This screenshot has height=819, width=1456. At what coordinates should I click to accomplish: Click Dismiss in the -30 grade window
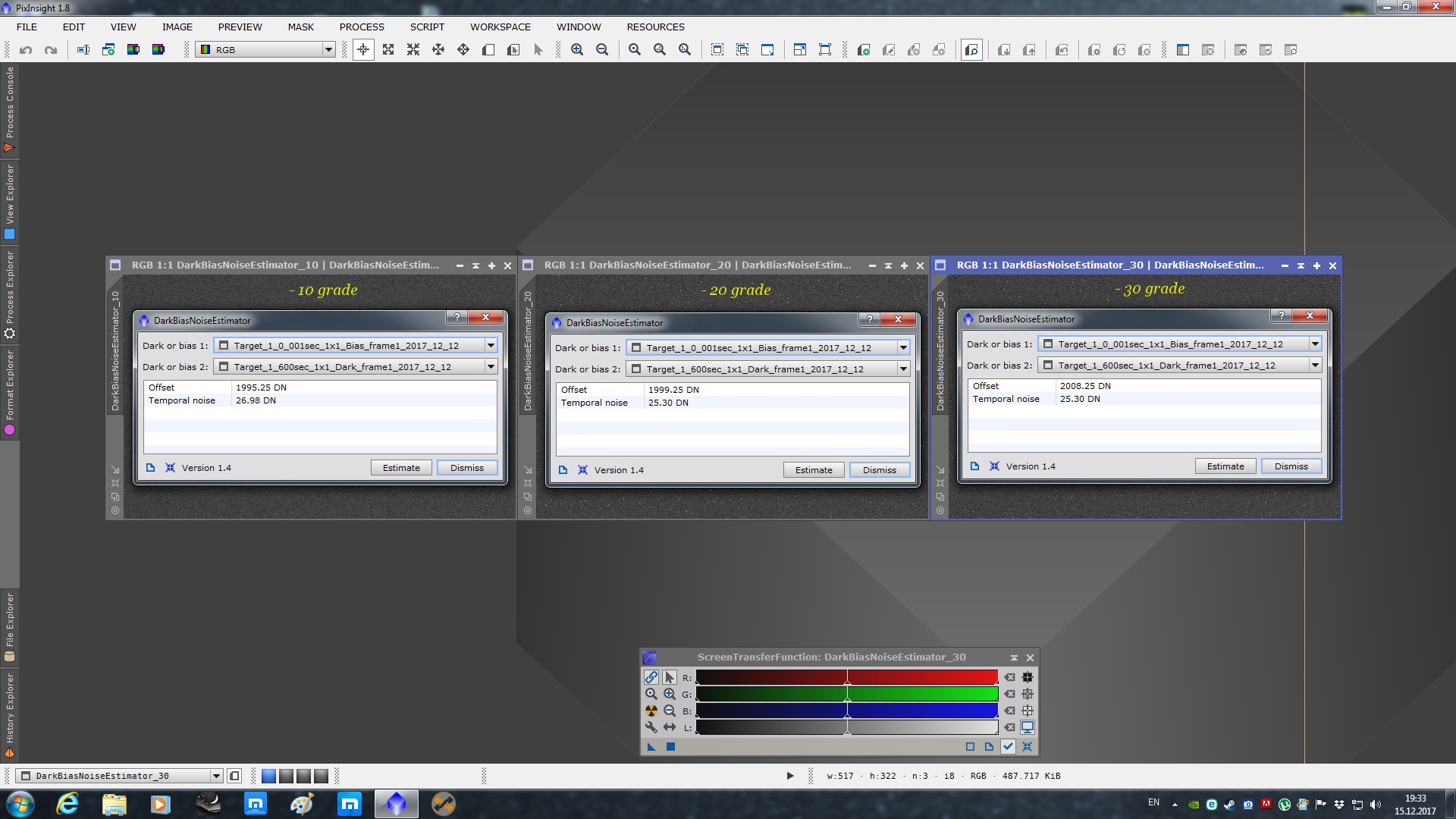(x=1291, y=466)
